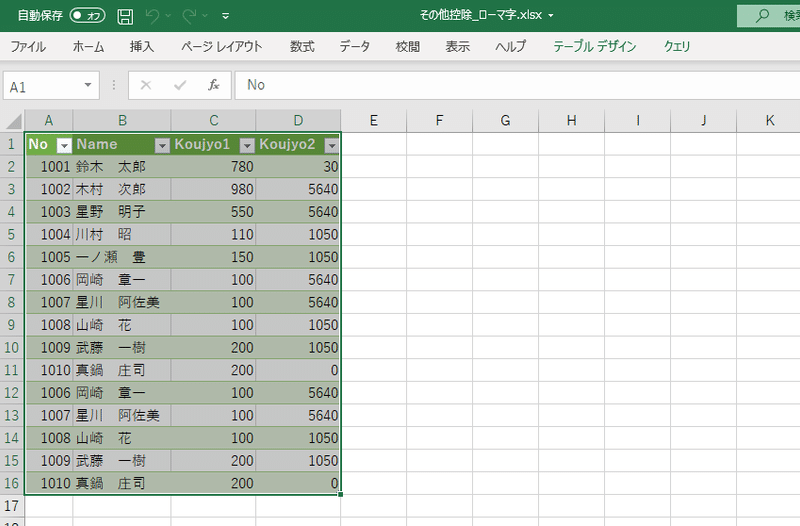Switch to the ページ レイアウト tab
This screenshot has height=526, width=800.
pyautogui.click(x=221, y=46)
